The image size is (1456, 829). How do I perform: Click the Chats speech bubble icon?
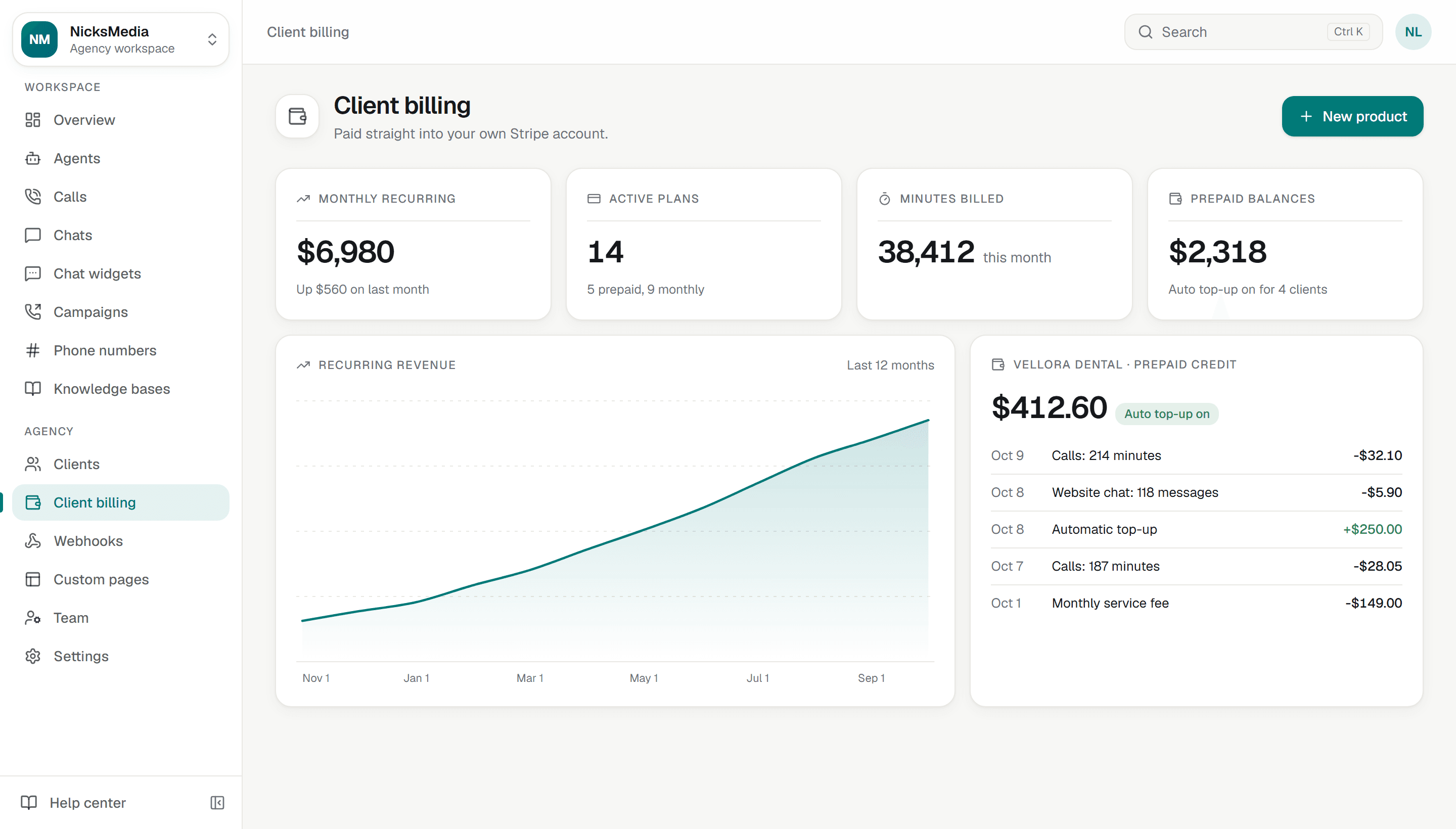[x=32, y=235]
